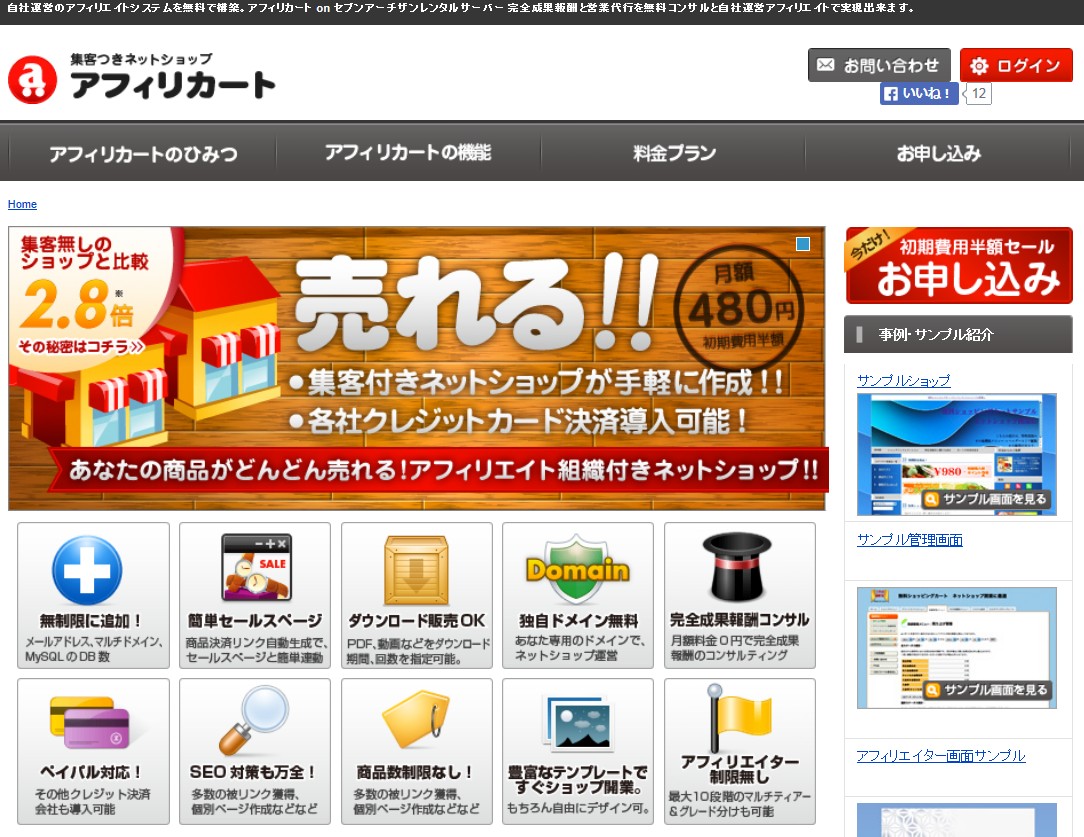The height and width of the screenshot is (837, 1084).
Task: Click the blue plus icon for unlimited additions
Action: coord(87,570)
